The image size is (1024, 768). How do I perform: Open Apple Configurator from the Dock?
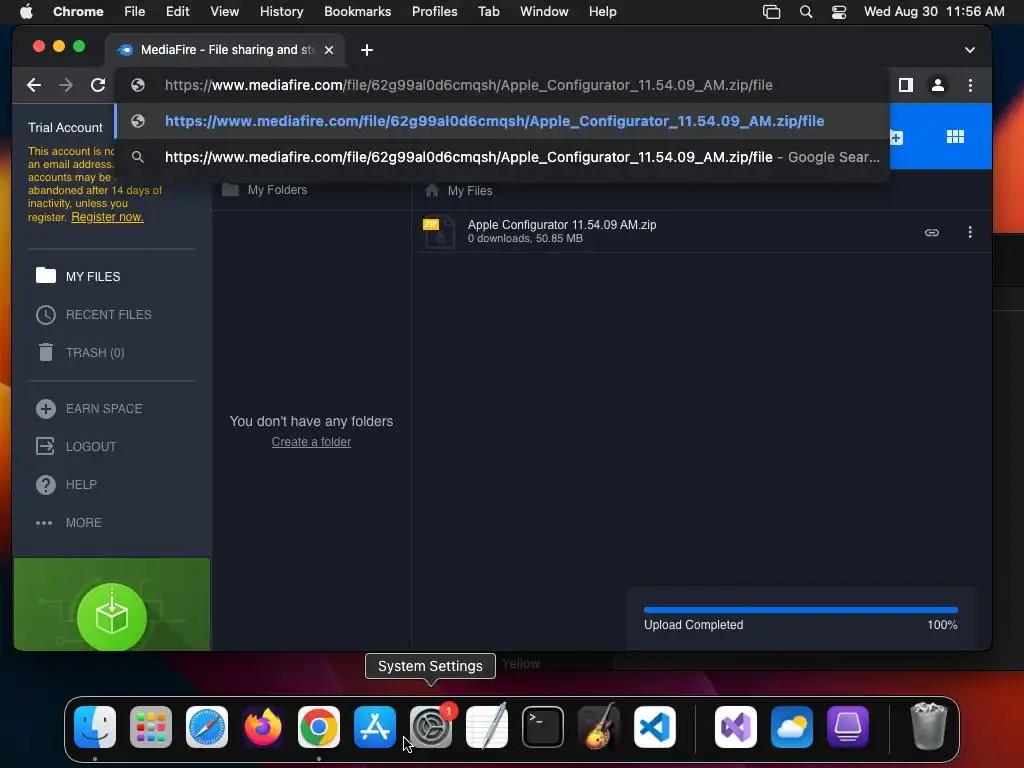(848, 727)
